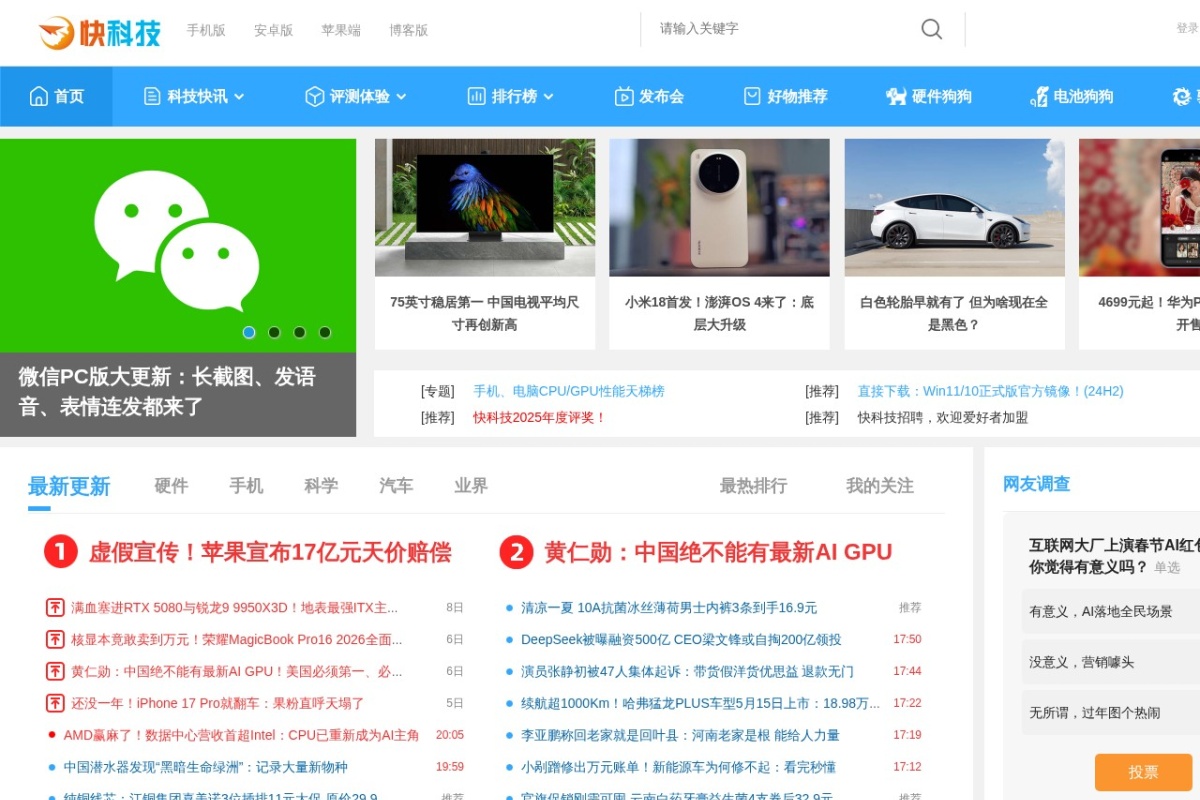Click the bar chart icon beside 排行榜
The image size is (1200, 800).
pyautogui.click(x=476, y=96)
